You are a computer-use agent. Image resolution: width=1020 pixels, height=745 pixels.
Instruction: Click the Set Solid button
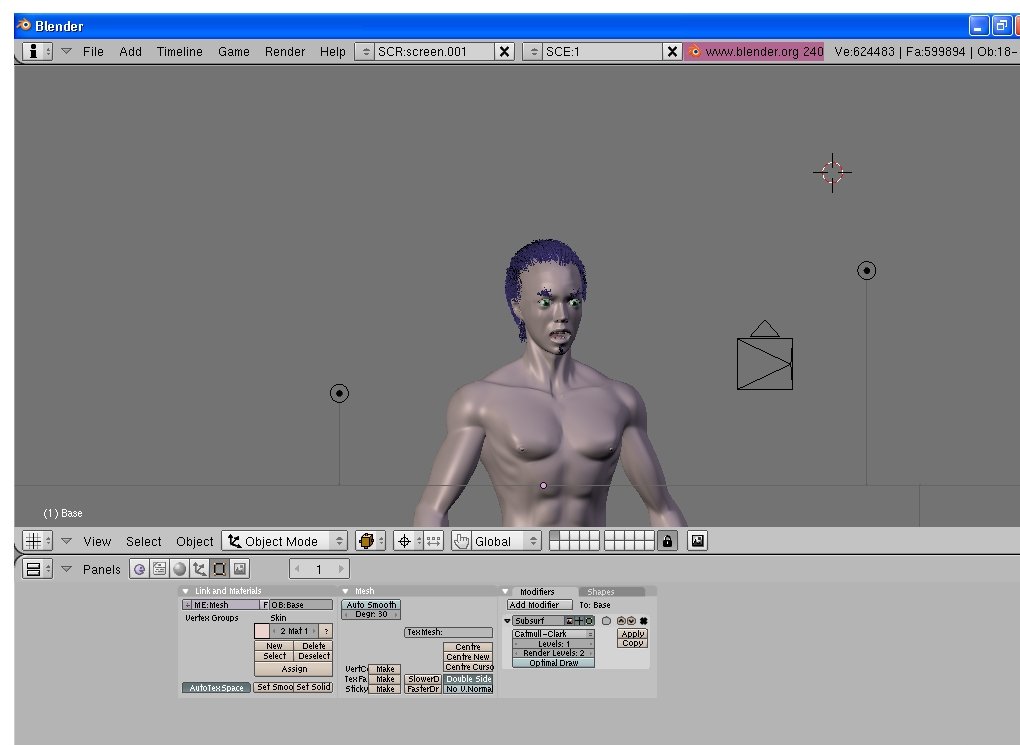(x=314, y=686)
